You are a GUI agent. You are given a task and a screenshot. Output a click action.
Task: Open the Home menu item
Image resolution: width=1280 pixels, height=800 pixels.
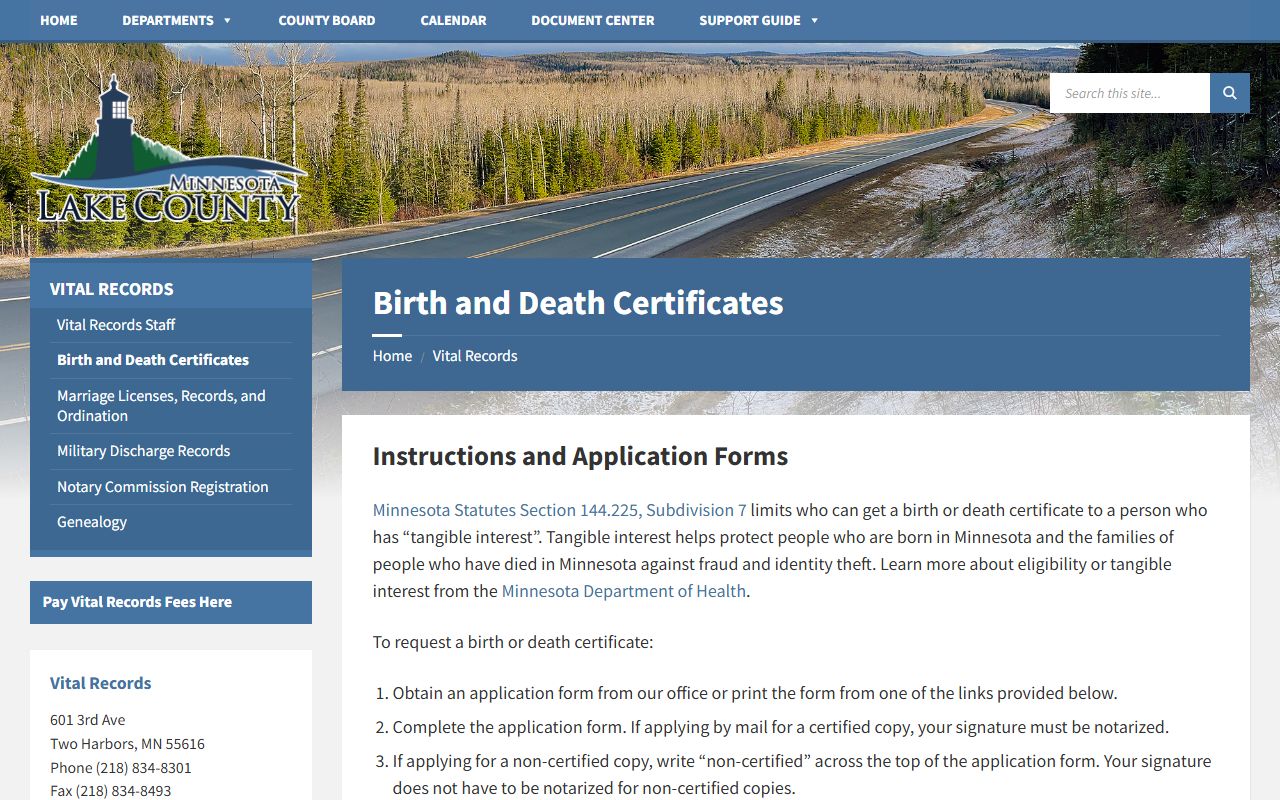pos(59,20)
